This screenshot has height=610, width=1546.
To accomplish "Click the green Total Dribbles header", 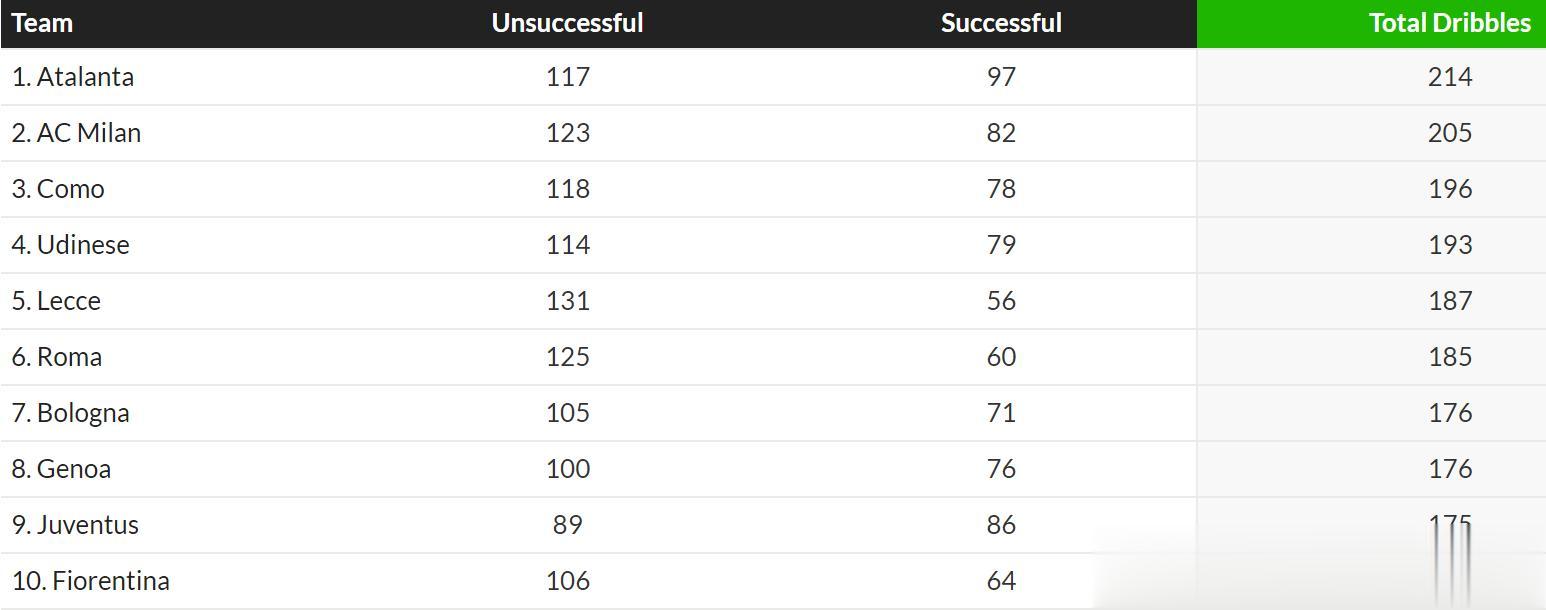I will point(1449,23).
